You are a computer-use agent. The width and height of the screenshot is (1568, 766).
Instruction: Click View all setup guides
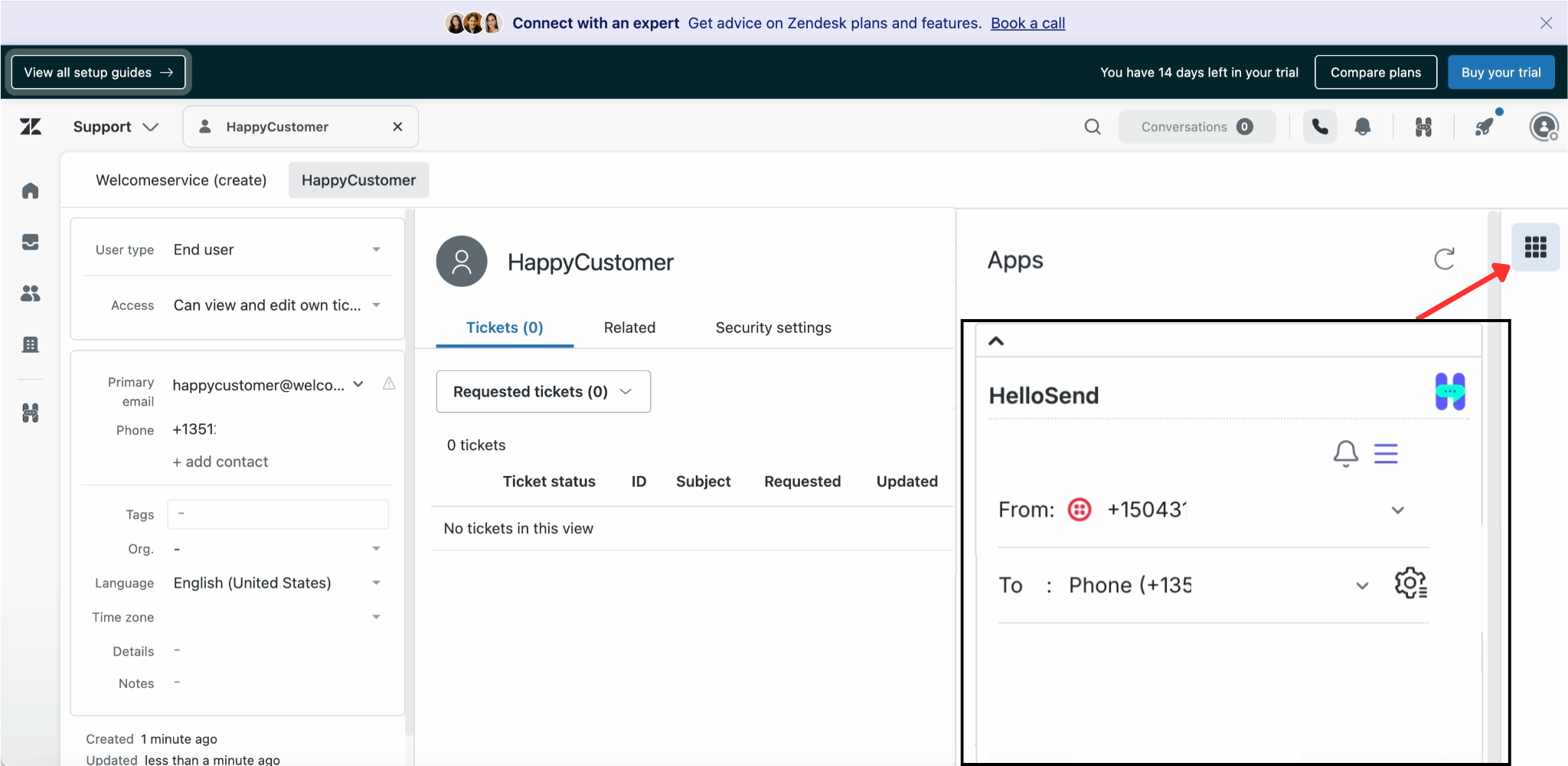[x=98, y=73]
